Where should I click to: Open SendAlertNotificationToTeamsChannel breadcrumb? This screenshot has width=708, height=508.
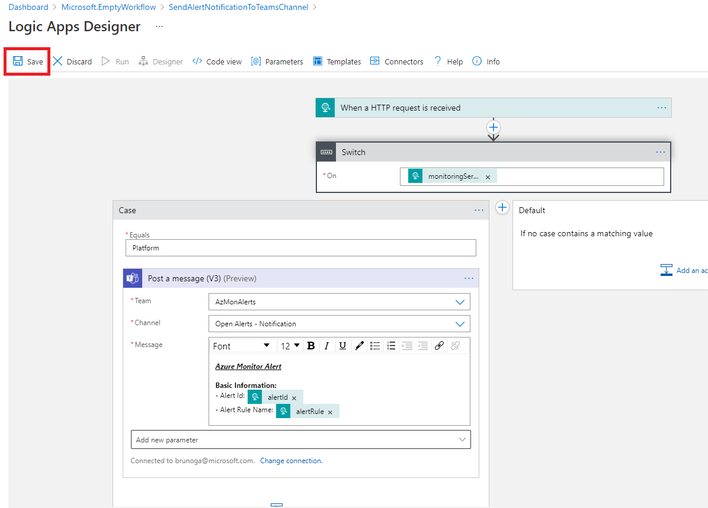238,7
